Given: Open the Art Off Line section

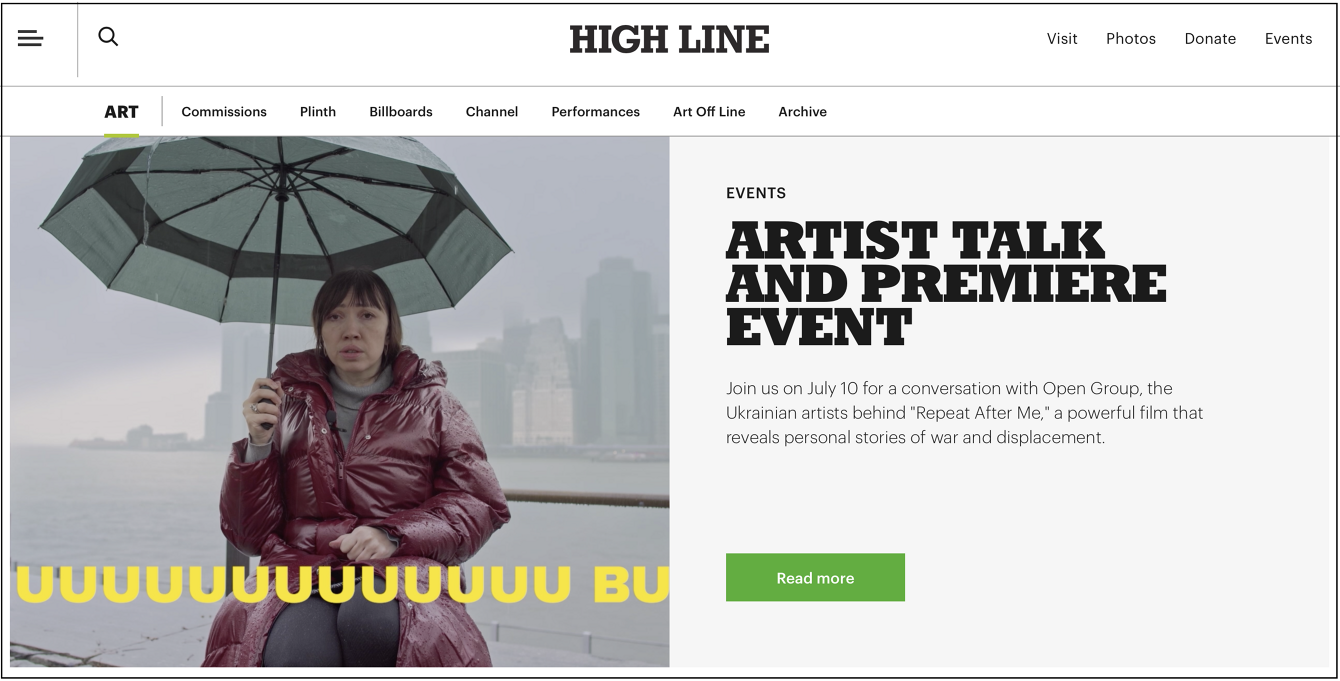Looking at the screenshot, I should pyautogui.click(x=709, y=112).
